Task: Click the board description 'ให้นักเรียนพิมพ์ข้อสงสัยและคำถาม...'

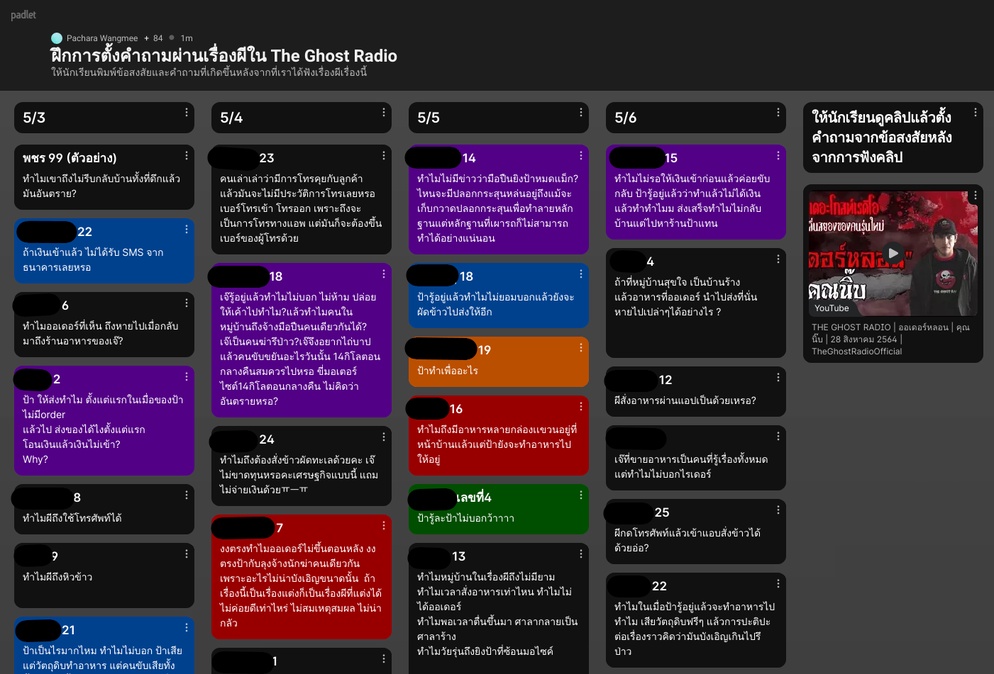Action: pyautogui.click(x=209, y=72)
